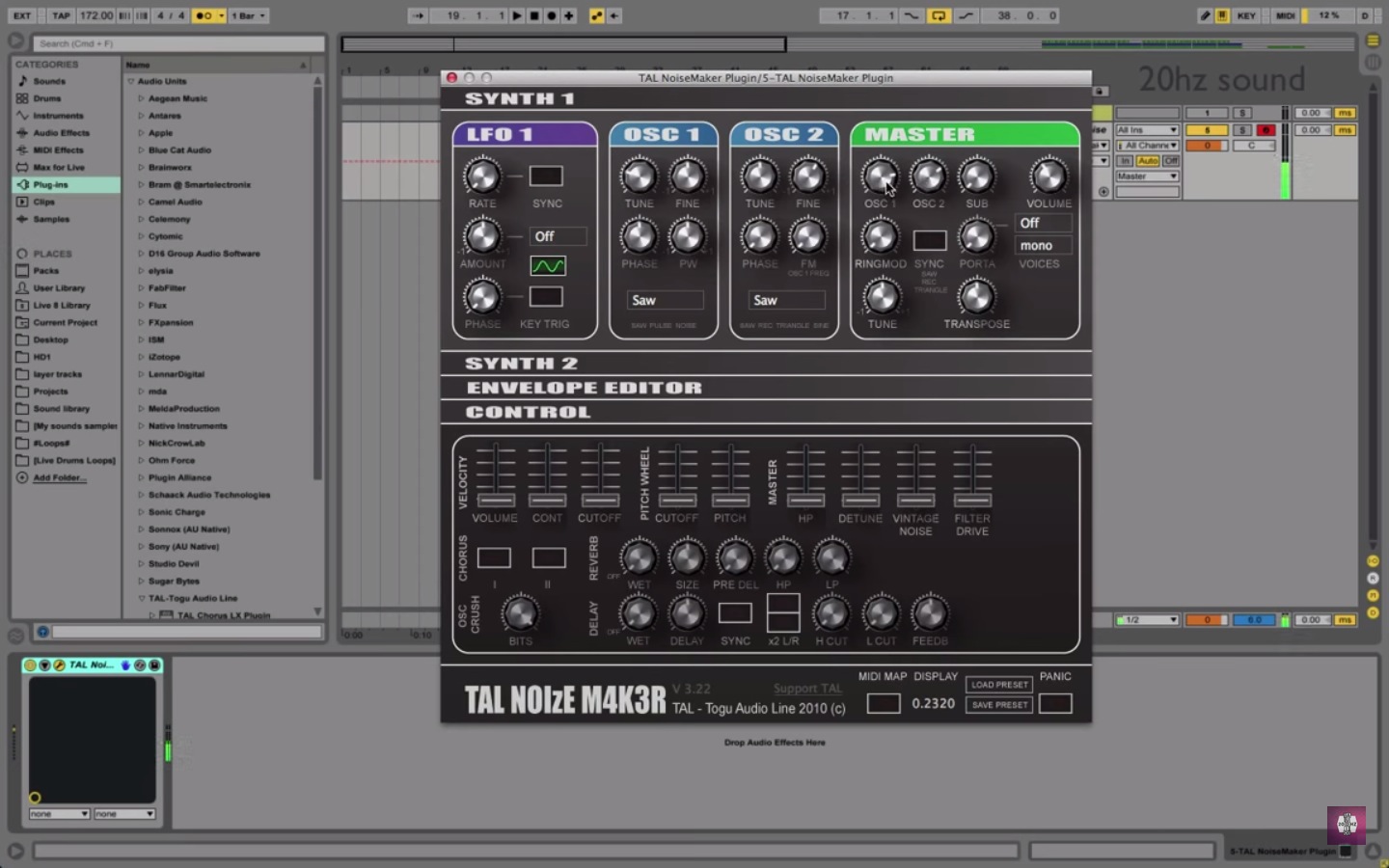Collapse the TAL-Togu Audio Line folder
Viewport: 1389px width, 868px height.
click(141, 598)
